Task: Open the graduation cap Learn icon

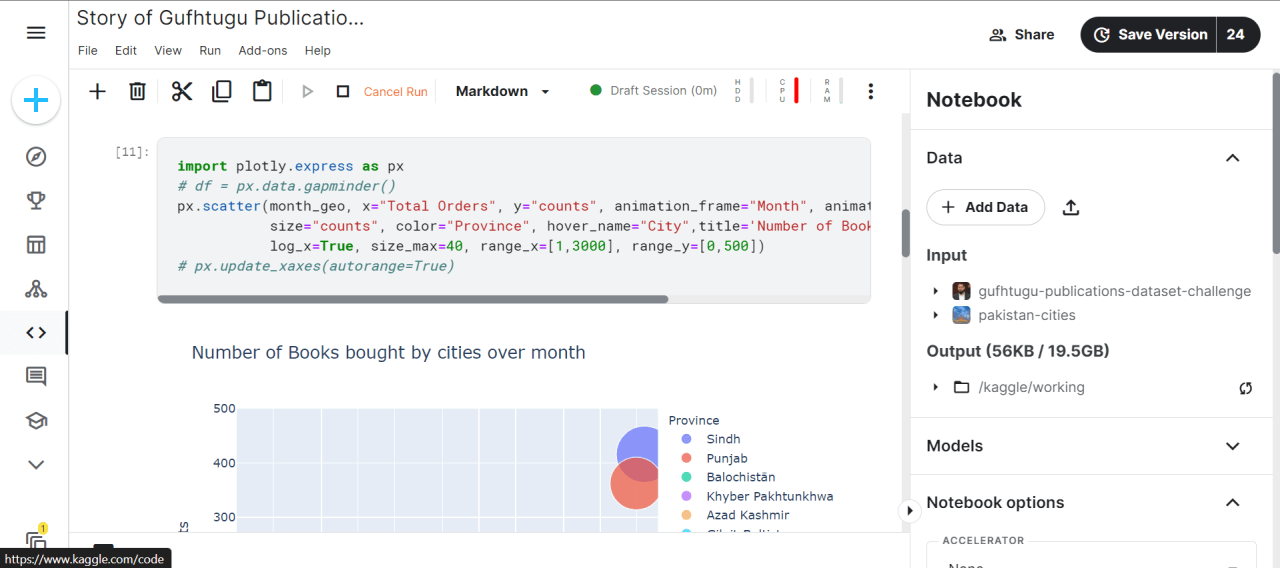Action: [36, 421]
